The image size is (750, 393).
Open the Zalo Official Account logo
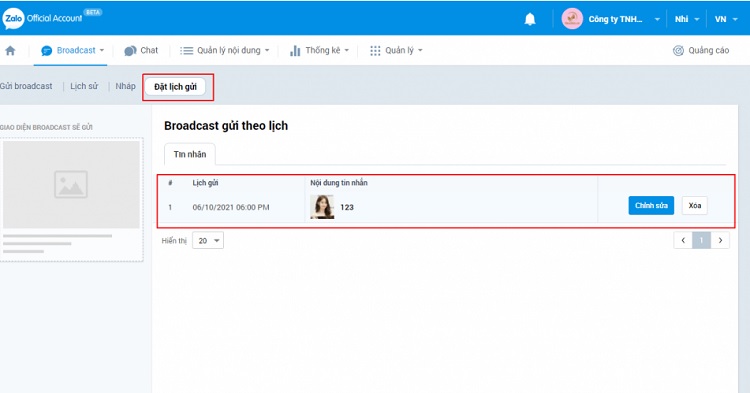(43, 18)
